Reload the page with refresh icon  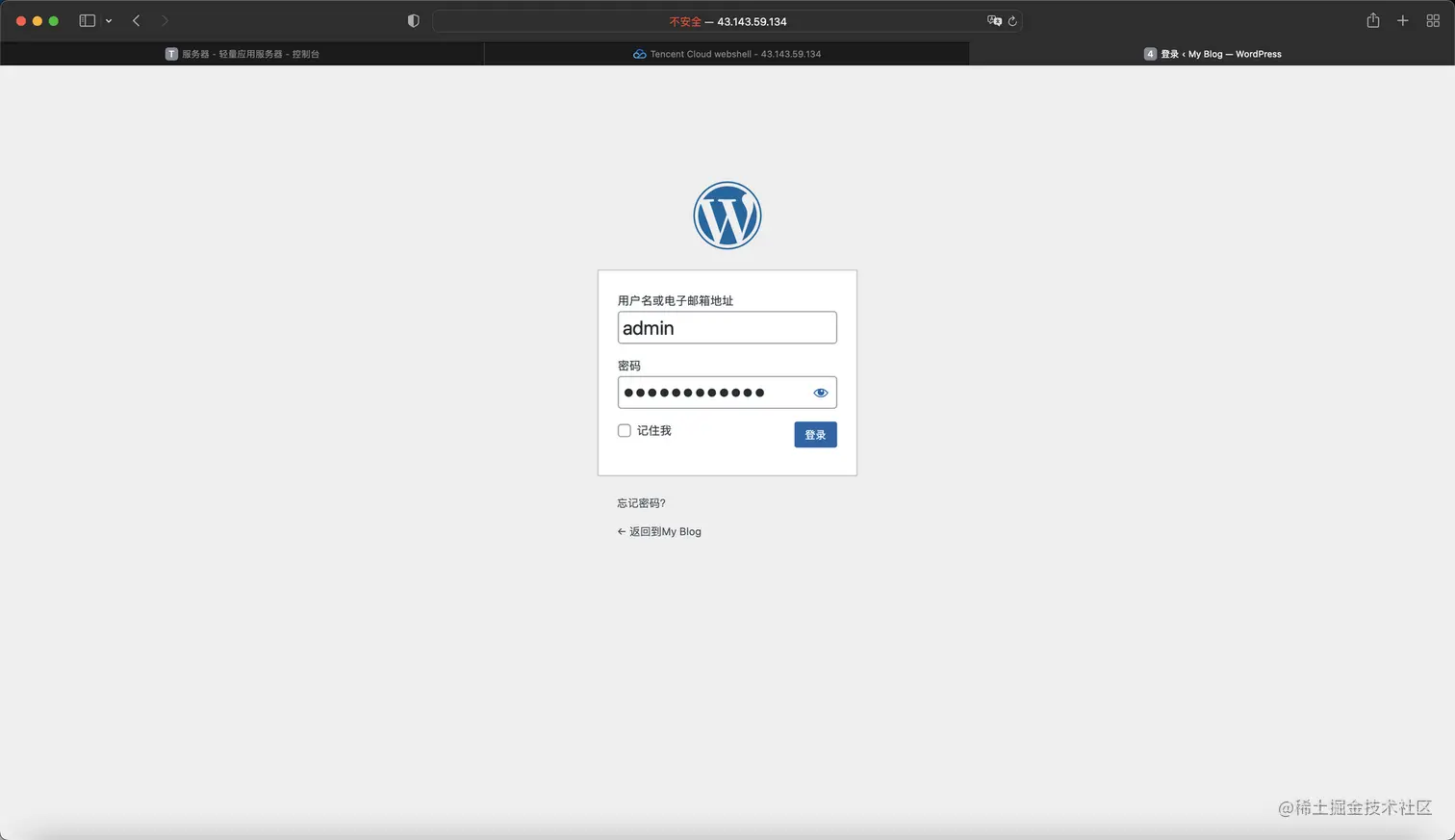coord(1012,21)
